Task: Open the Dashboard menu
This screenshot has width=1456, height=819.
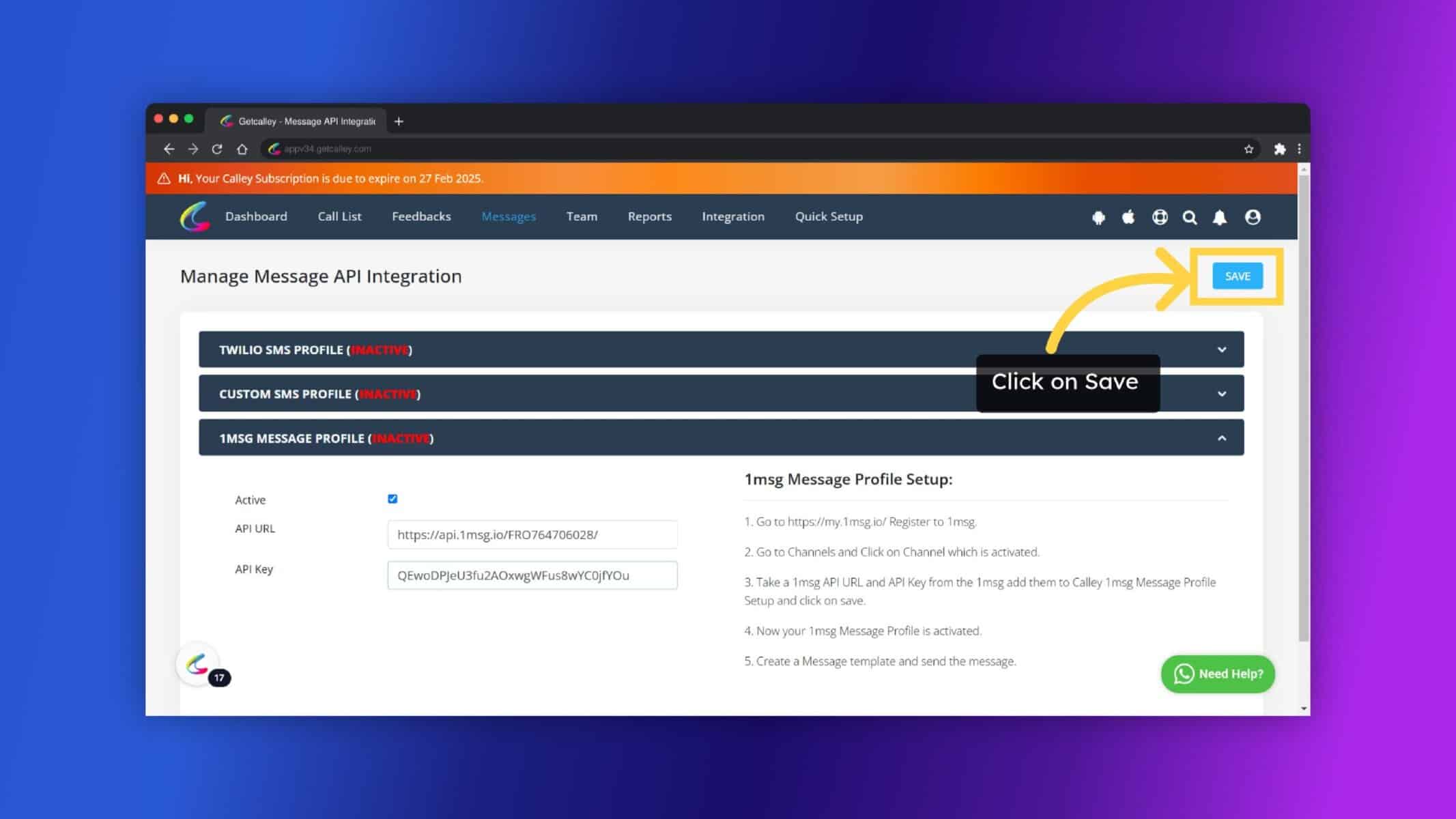Action: tap(256, 216)
